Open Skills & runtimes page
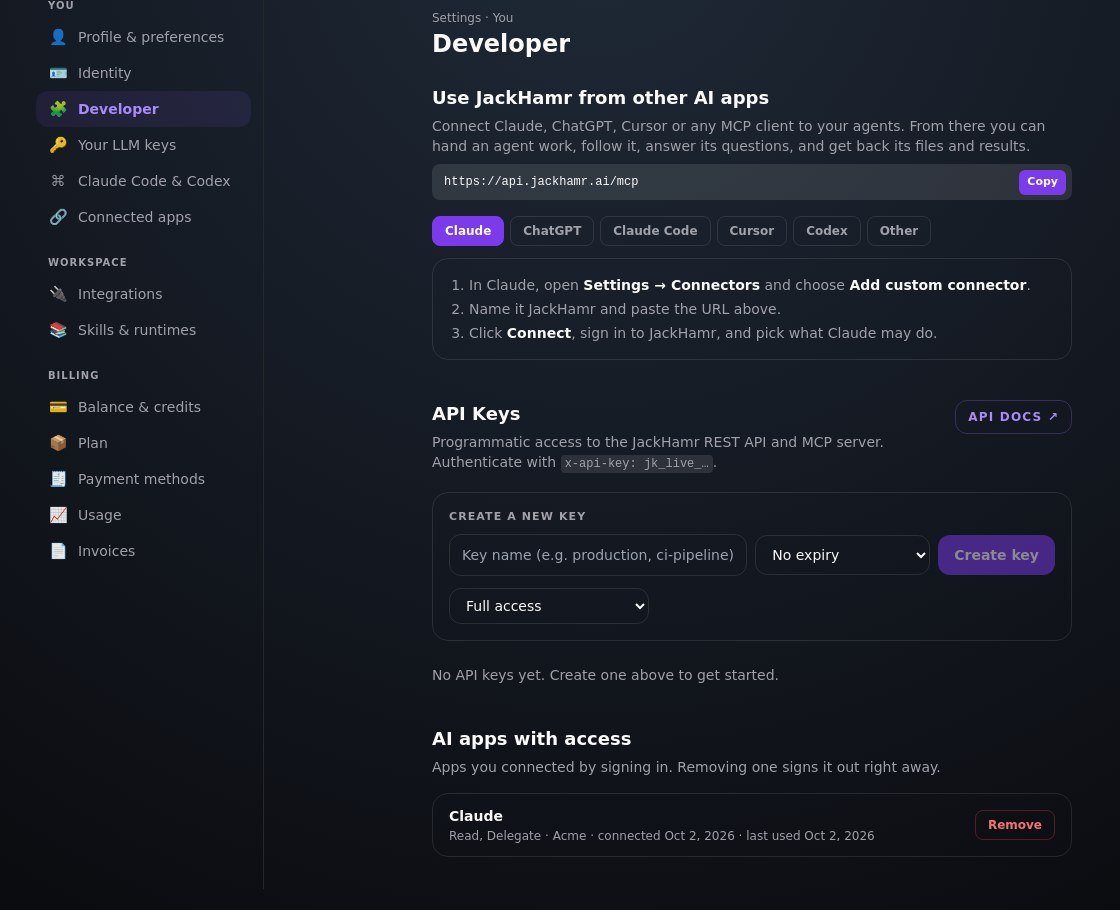 [x=143, y=330]
